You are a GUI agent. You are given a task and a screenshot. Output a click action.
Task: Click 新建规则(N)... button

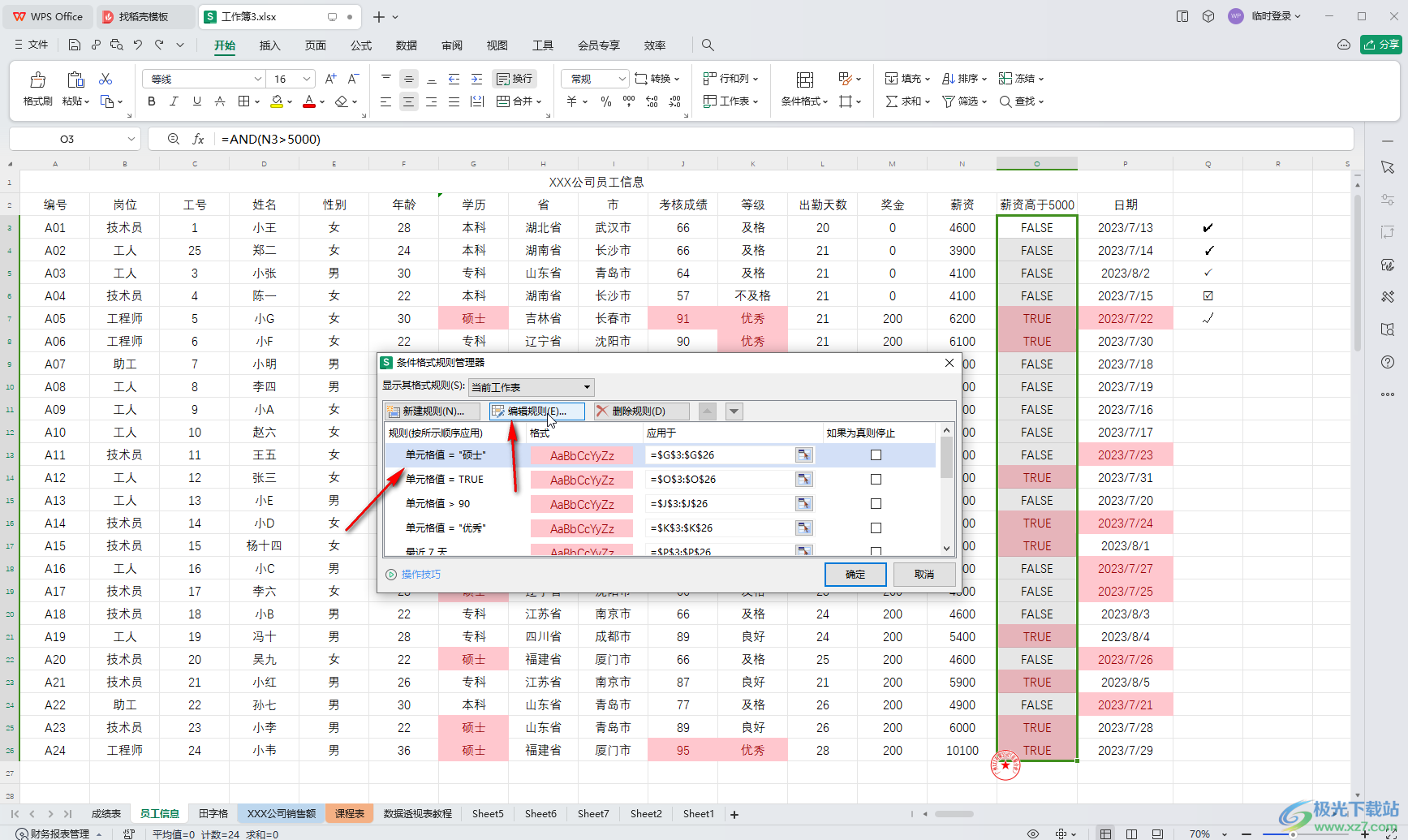point(433,411)
